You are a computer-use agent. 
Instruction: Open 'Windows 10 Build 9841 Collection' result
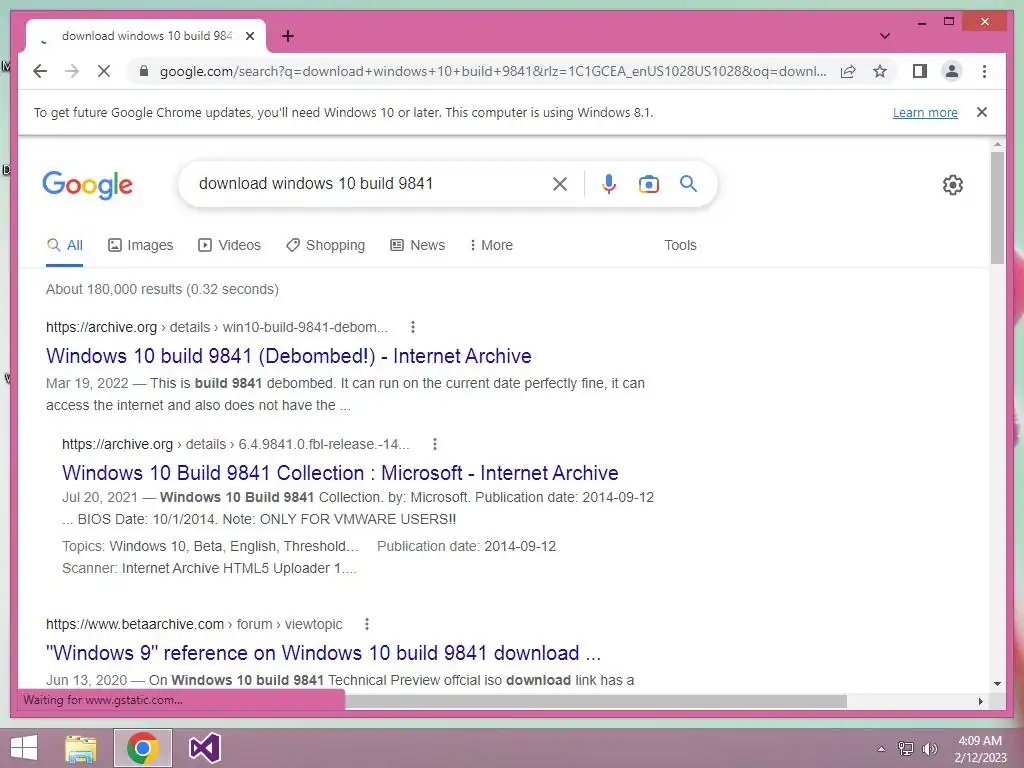[340, 473]
